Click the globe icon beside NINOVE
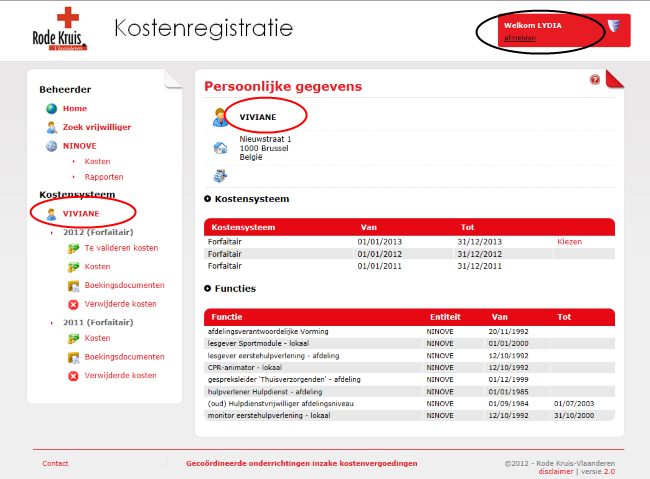Screen dimensions: 650x479 click(x=51, y=146)
